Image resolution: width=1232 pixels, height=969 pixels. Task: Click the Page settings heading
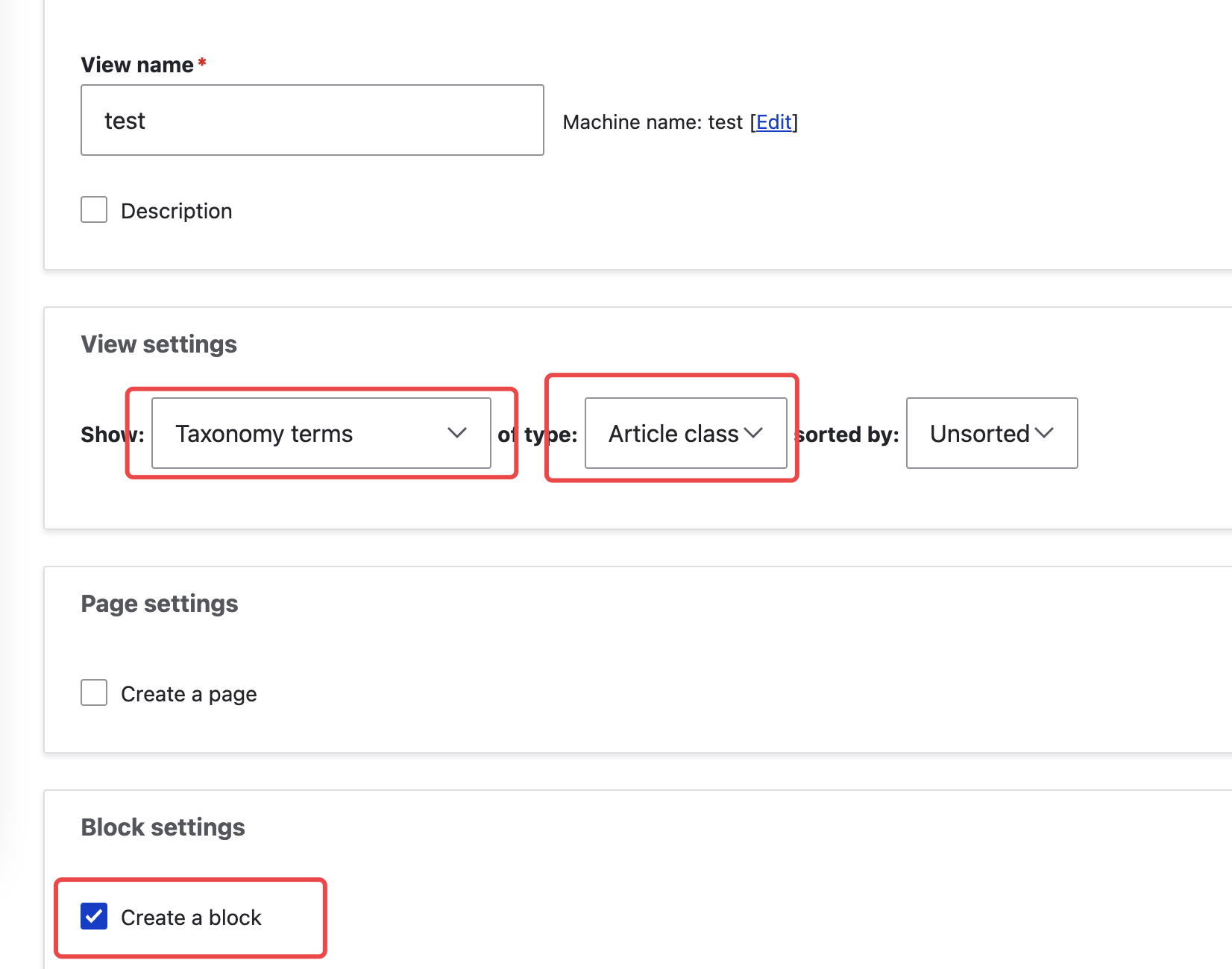[x=160, y=603]
